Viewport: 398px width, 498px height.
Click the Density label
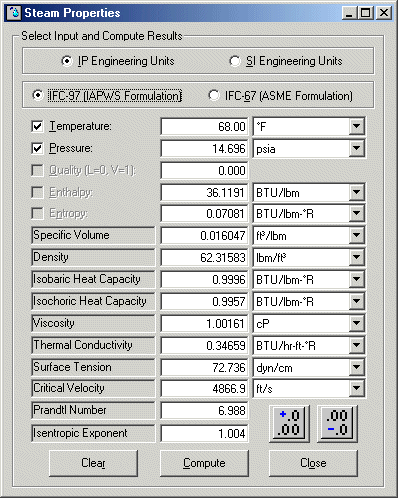point(93,257)
